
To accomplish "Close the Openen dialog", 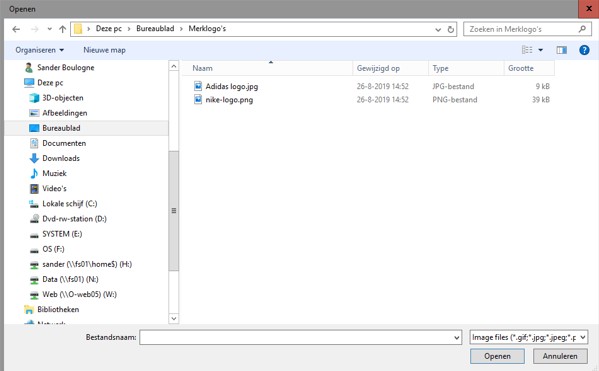I will tap(588, 8).
